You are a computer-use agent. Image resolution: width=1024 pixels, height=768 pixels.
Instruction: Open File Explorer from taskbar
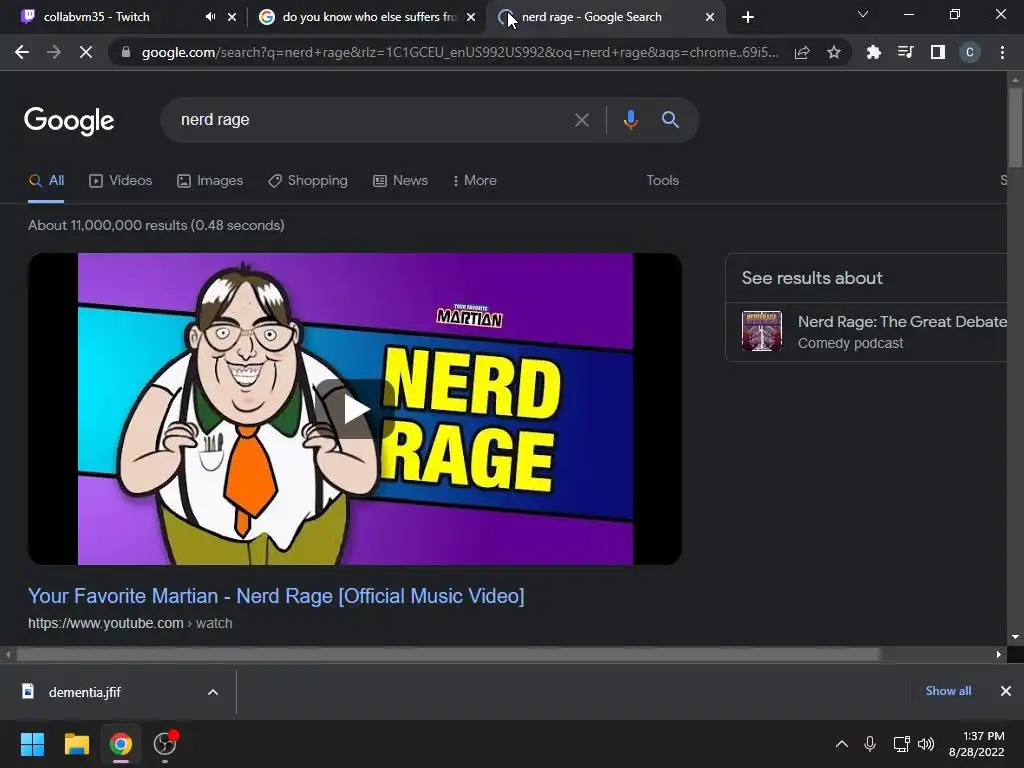point(76,744)
